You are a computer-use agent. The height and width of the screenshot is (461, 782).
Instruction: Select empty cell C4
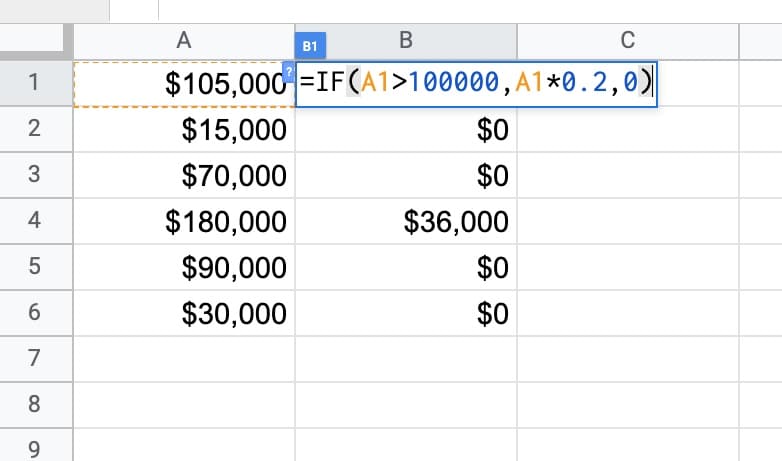click(x=627, y=221)
